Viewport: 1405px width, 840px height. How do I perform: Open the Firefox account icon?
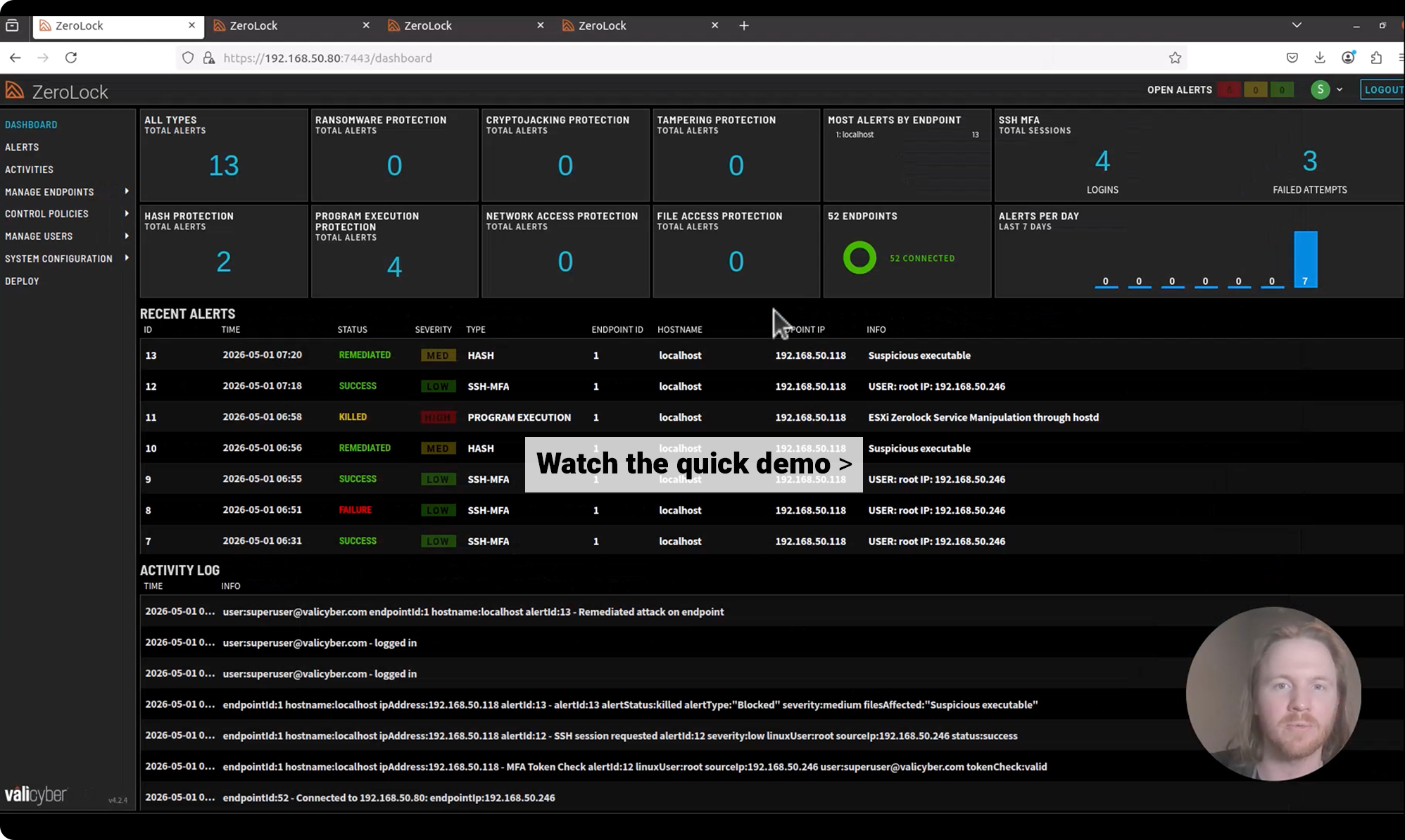1348,58
